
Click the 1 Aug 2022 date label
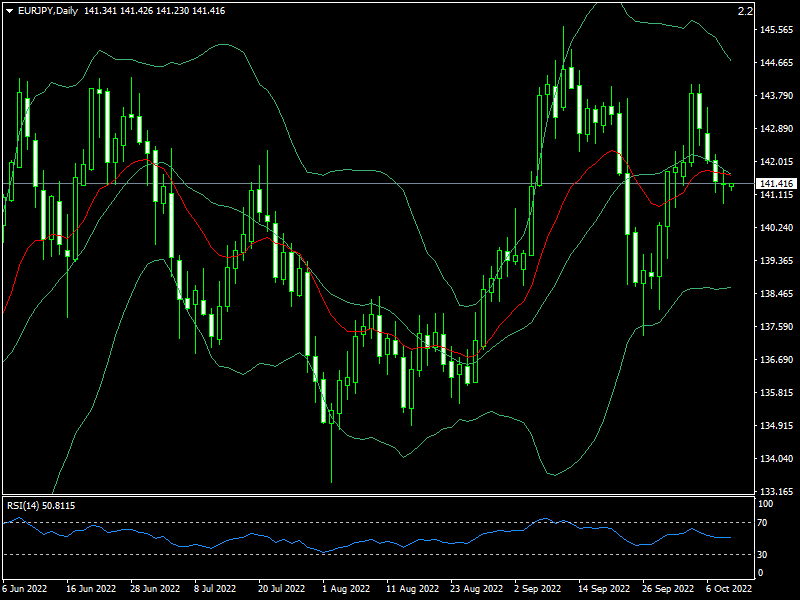tap(346, 589)
